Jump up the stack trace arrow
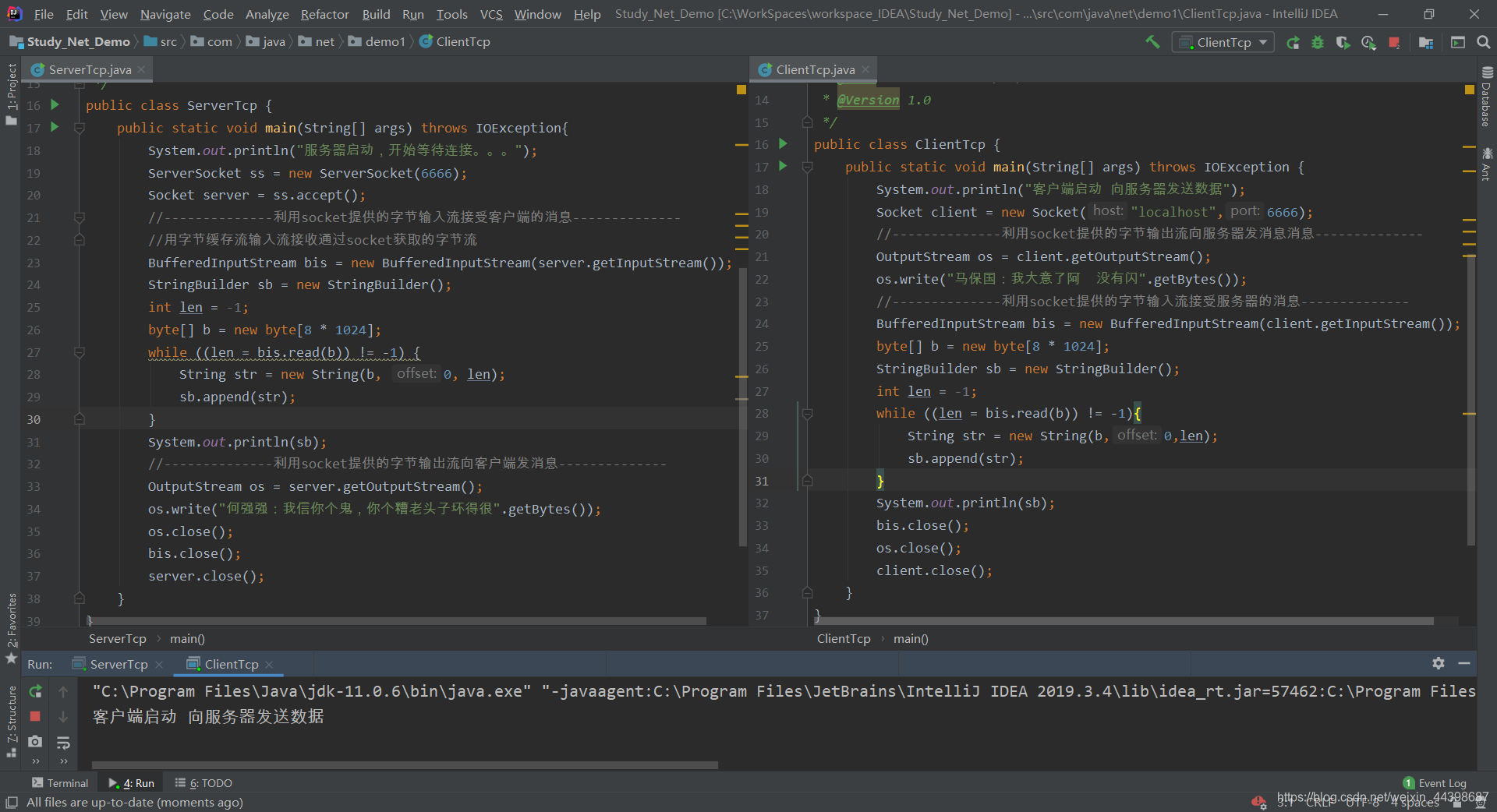The height and width of the screenshot is (812, 1497). coord(63,691)
